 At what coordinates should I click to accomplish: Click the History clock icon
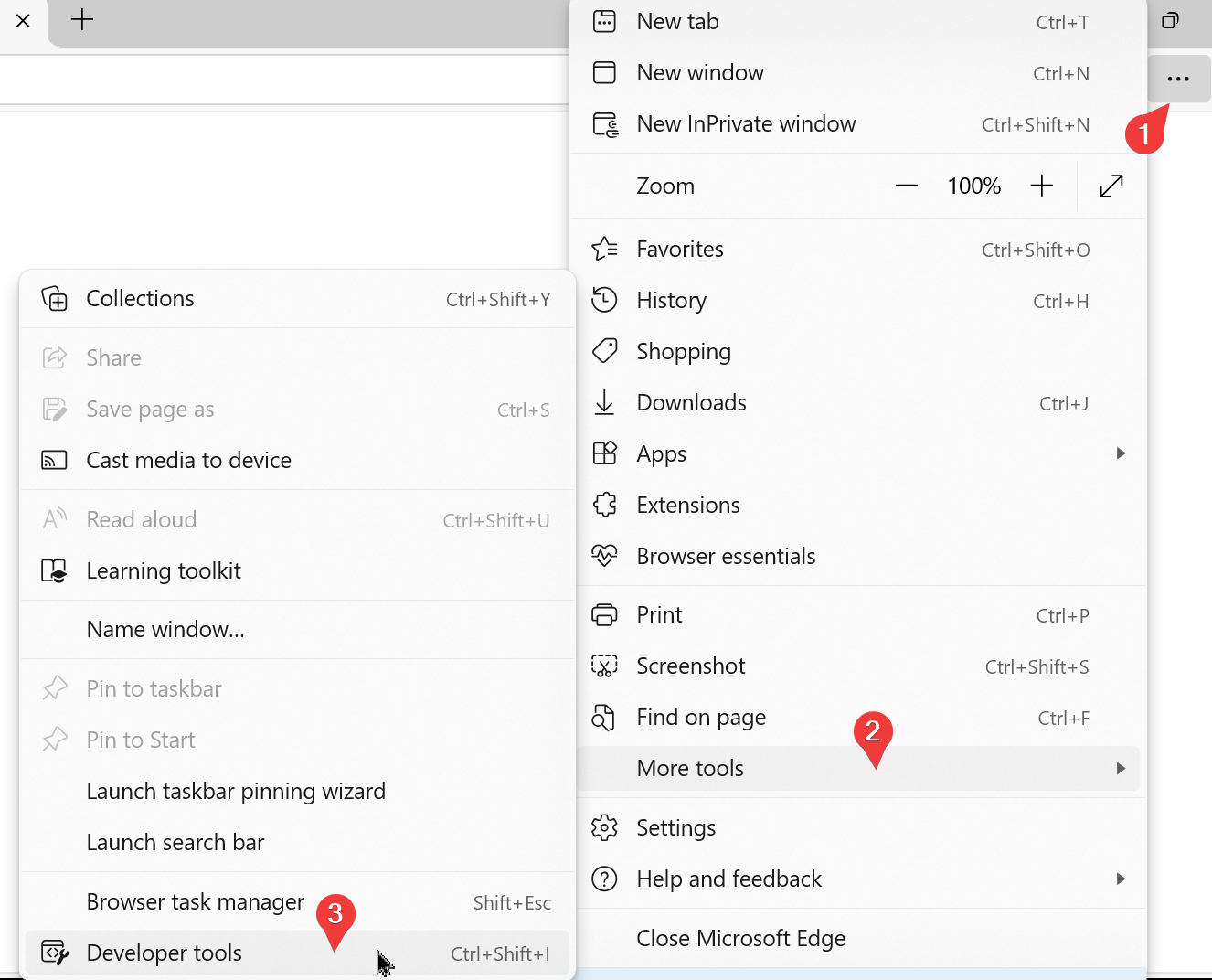[x=604, y=300]
